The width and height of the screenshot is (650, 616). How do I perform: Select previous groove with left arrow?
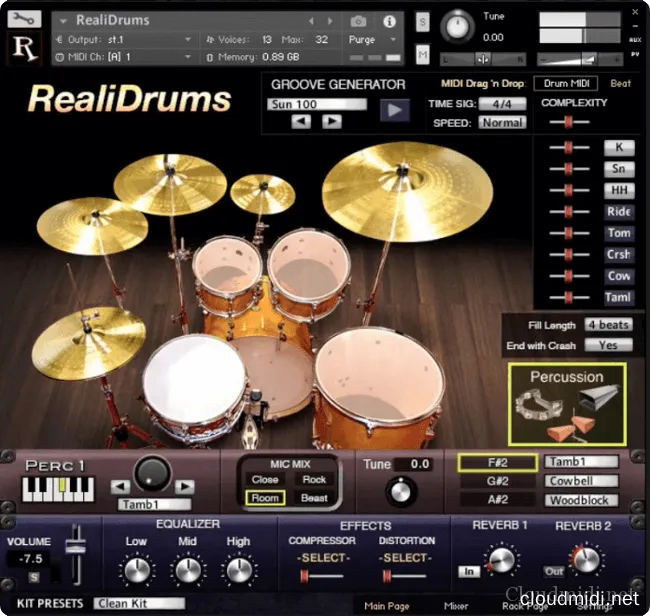point(301,122)
